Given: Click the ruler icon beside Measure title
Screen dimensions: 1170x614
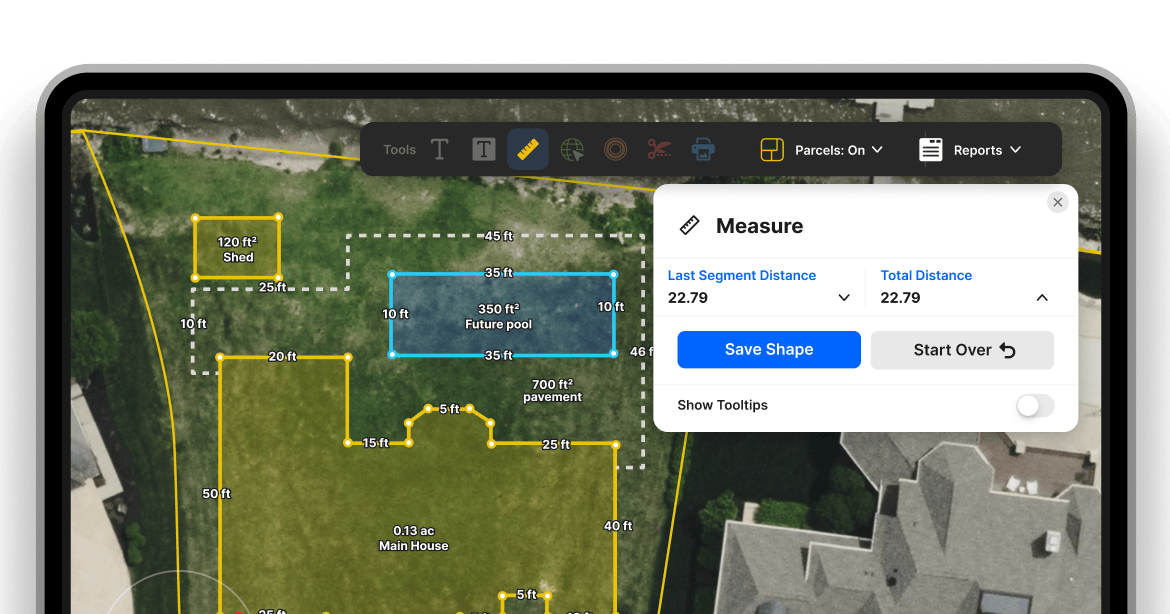Looking at the screenshot, I should 689,225.
